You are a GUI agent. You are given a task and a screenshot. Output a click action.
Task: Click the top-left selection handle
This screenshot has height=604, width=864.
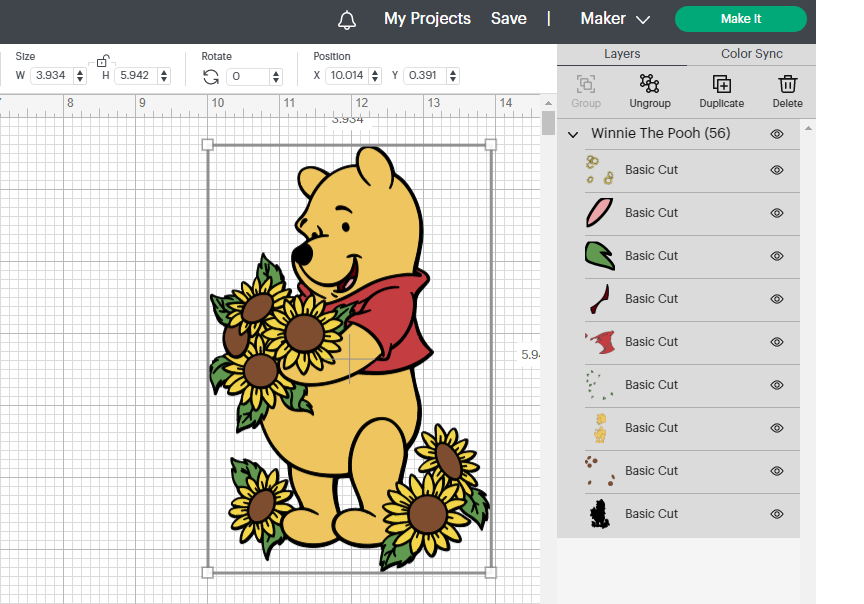pos(208,145)
